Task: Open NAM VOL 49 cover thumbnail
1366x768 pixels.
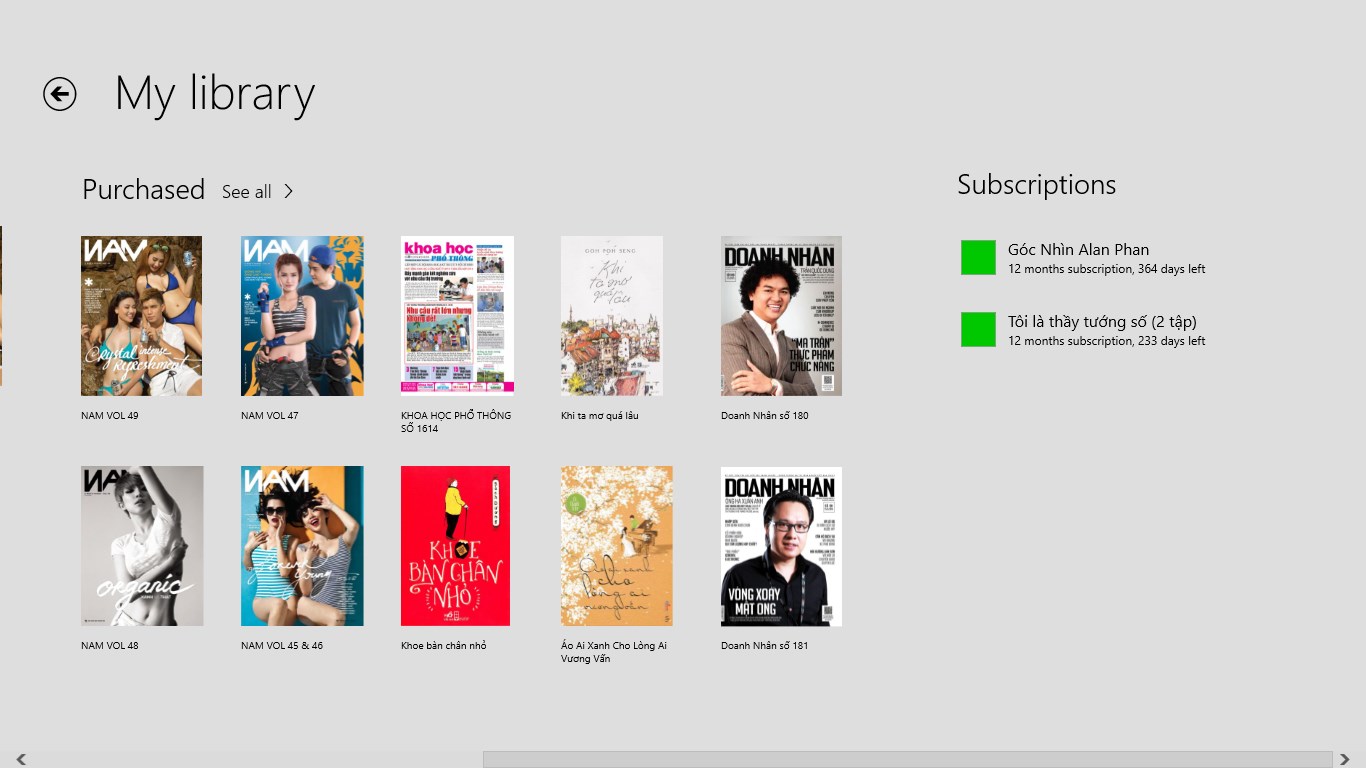Action: (141, 316)
